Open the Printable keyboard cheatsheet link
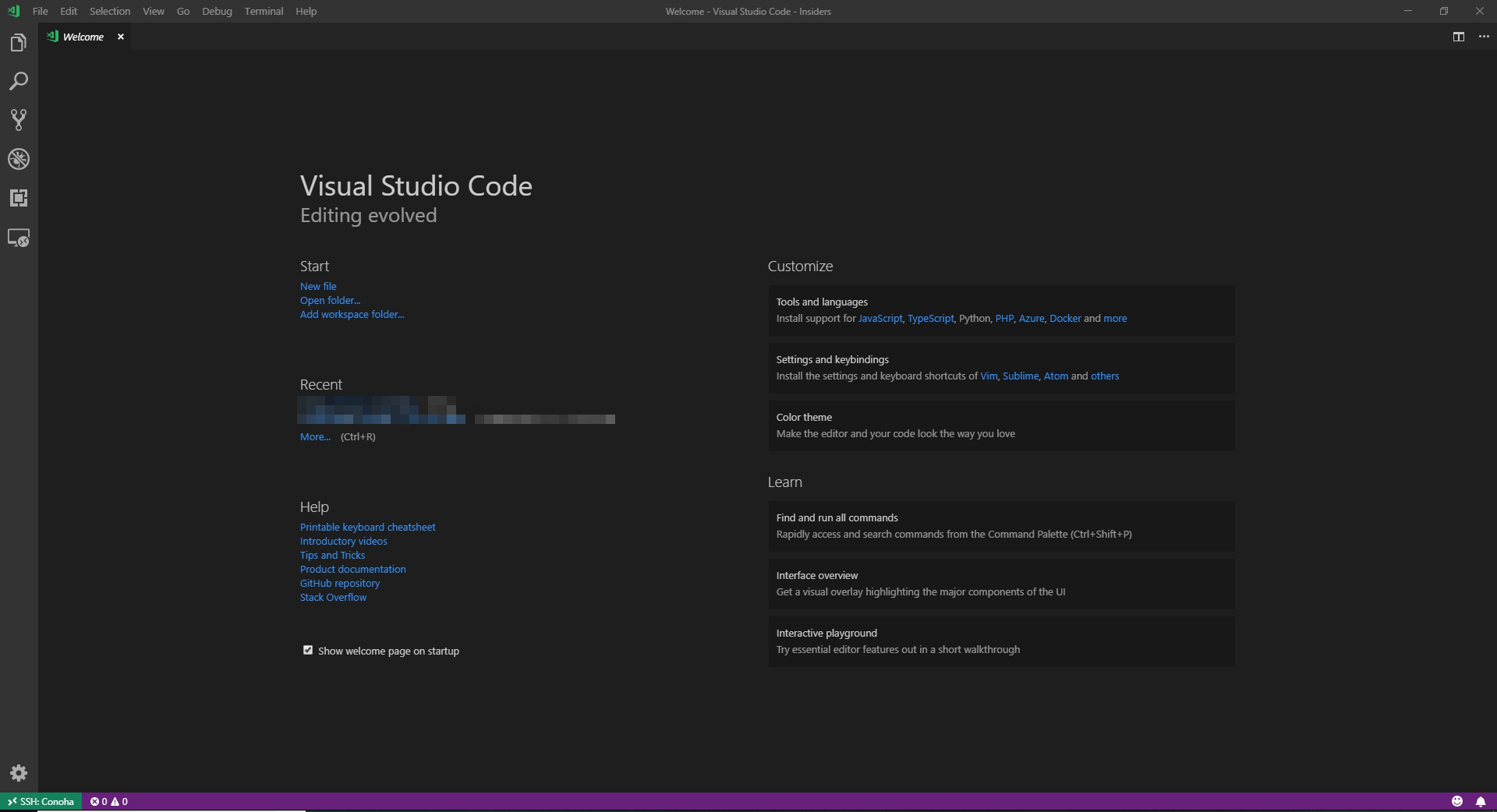The image size is (1497, 812). pos(367,528)
